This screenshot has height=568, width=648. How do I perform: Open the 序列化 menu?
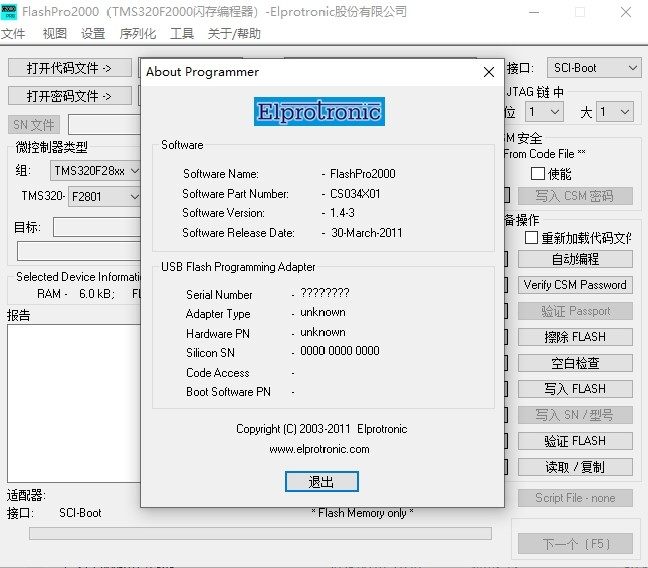[x=138, y=33]
